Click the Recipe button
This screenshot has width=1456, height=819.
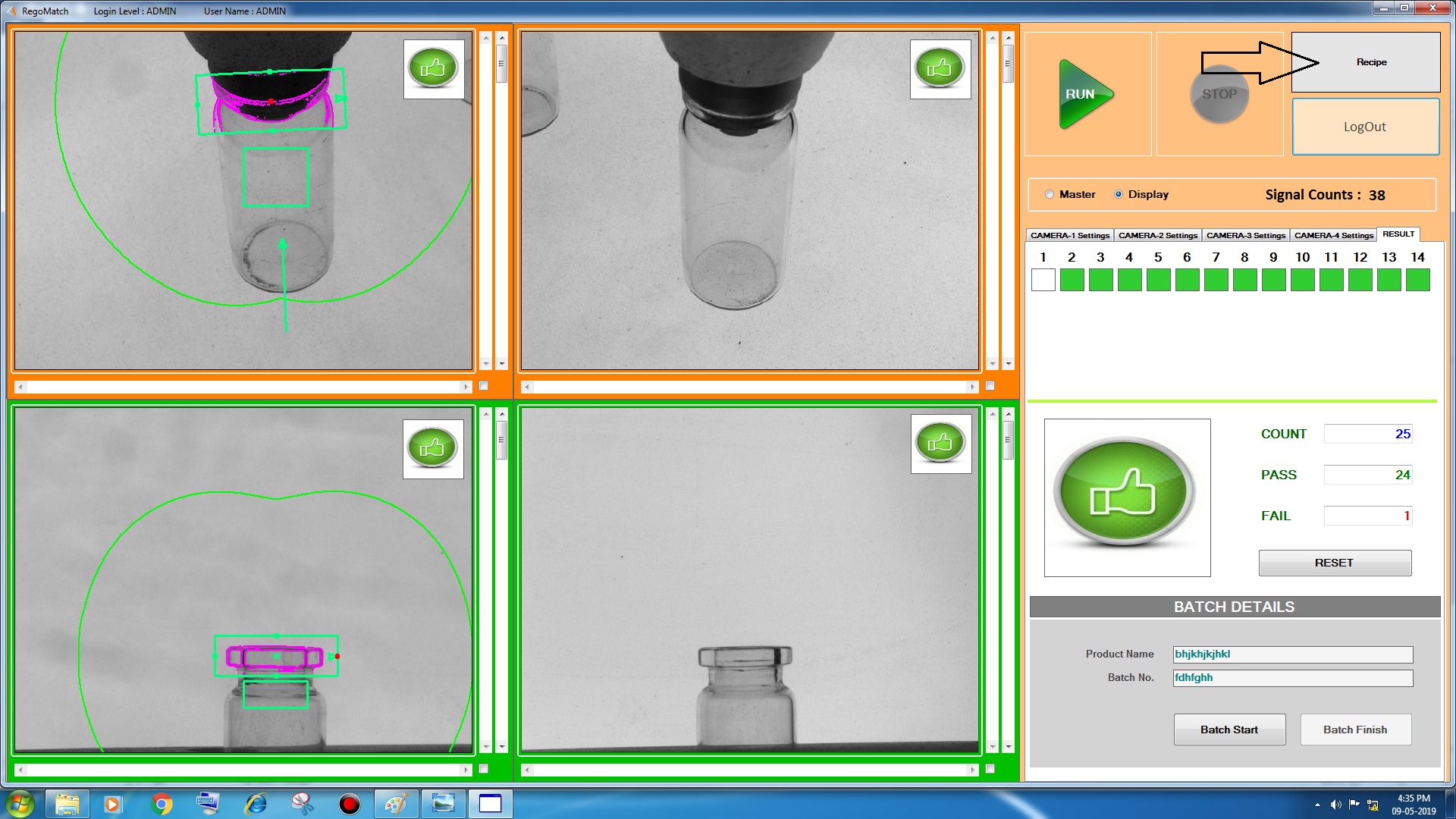(1371, 62)
